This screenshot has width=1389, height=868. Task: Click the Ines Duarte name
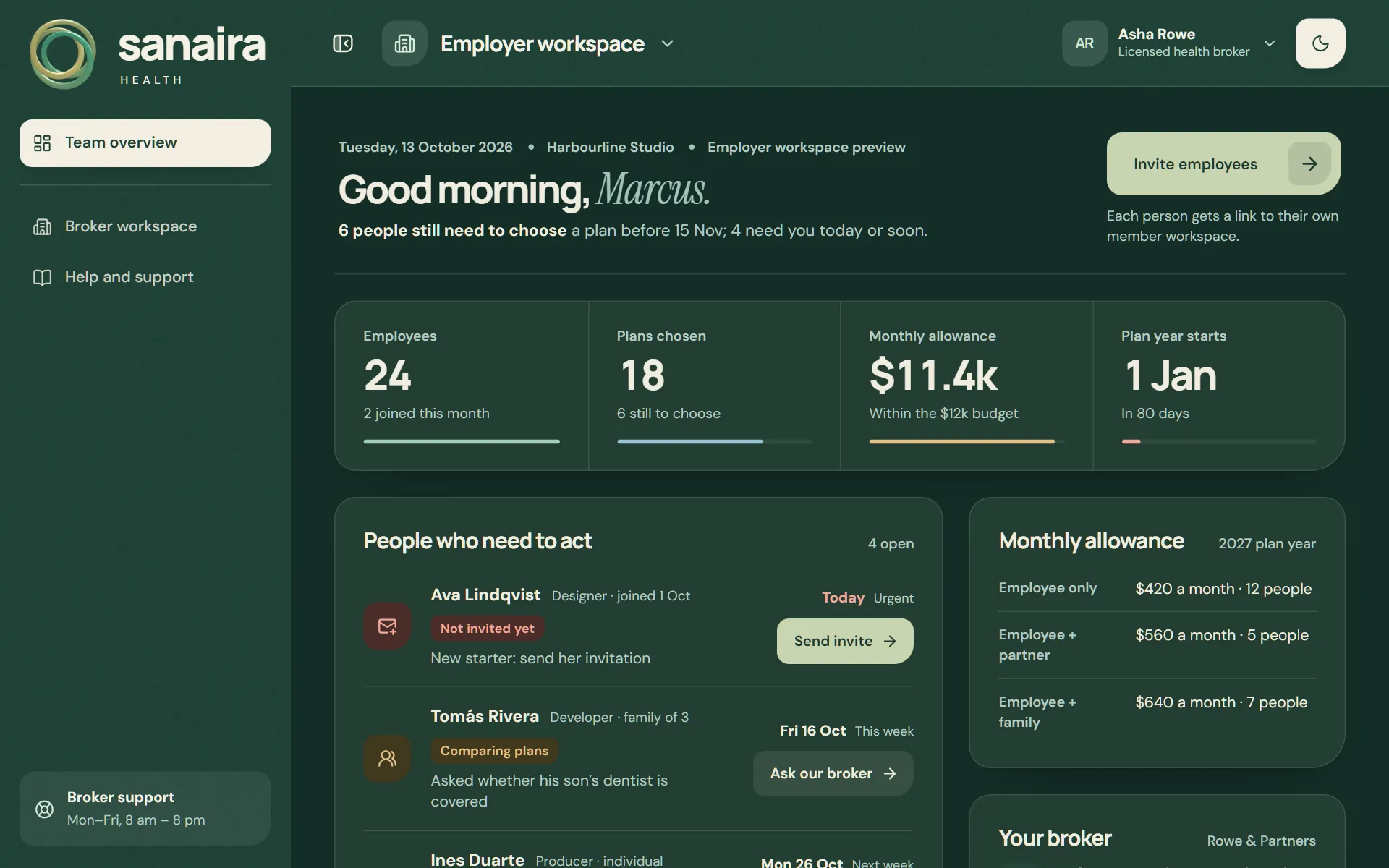(477, 859)
